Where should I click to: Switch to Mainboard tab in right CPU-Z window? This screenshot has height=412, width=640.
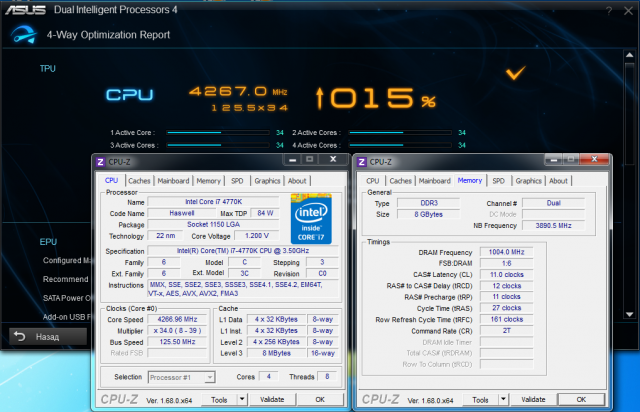tap(435, 181)
